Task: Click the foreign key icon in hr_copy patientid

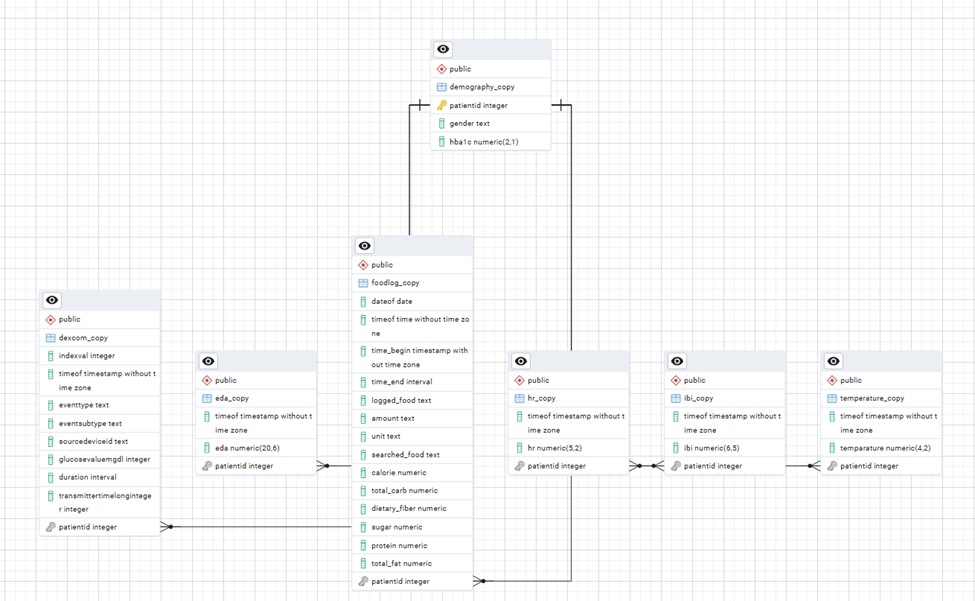Action: (519, 466)
